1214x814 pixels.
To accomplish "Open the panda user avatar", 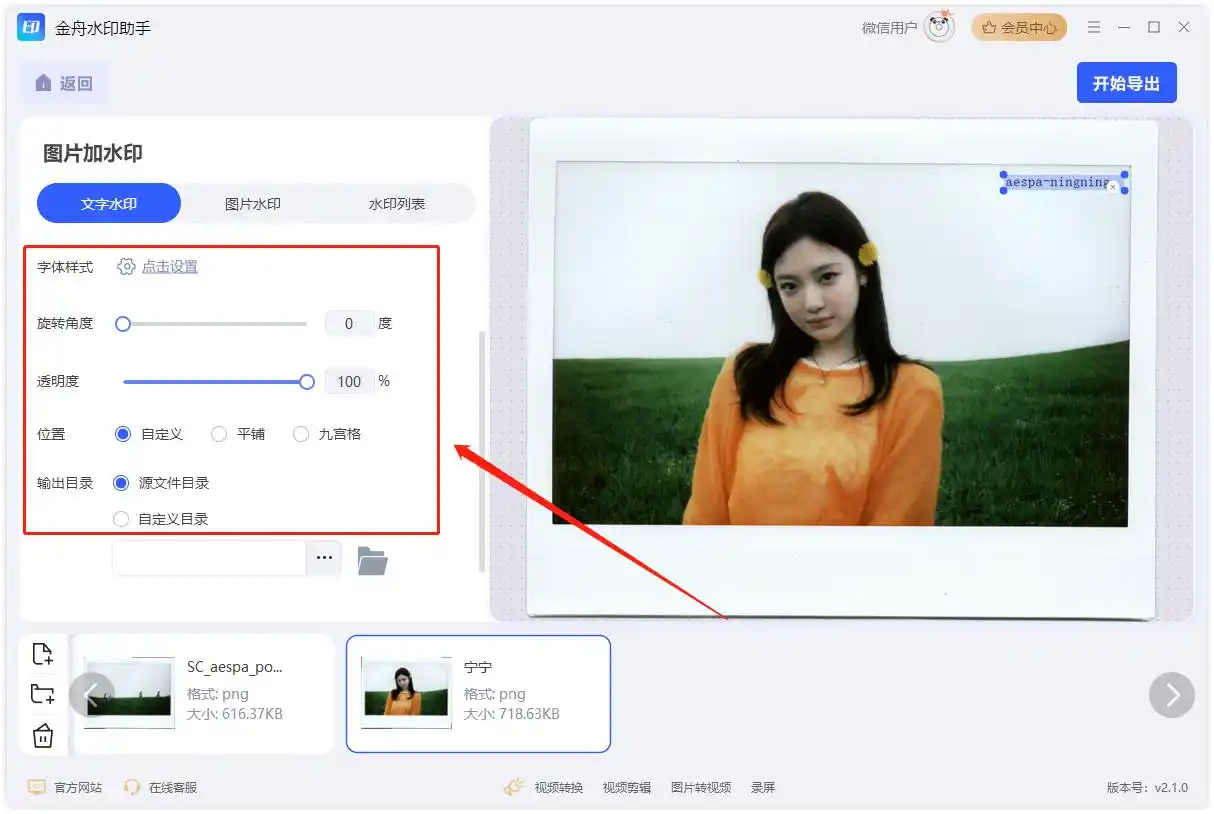I will pos(939,27).
